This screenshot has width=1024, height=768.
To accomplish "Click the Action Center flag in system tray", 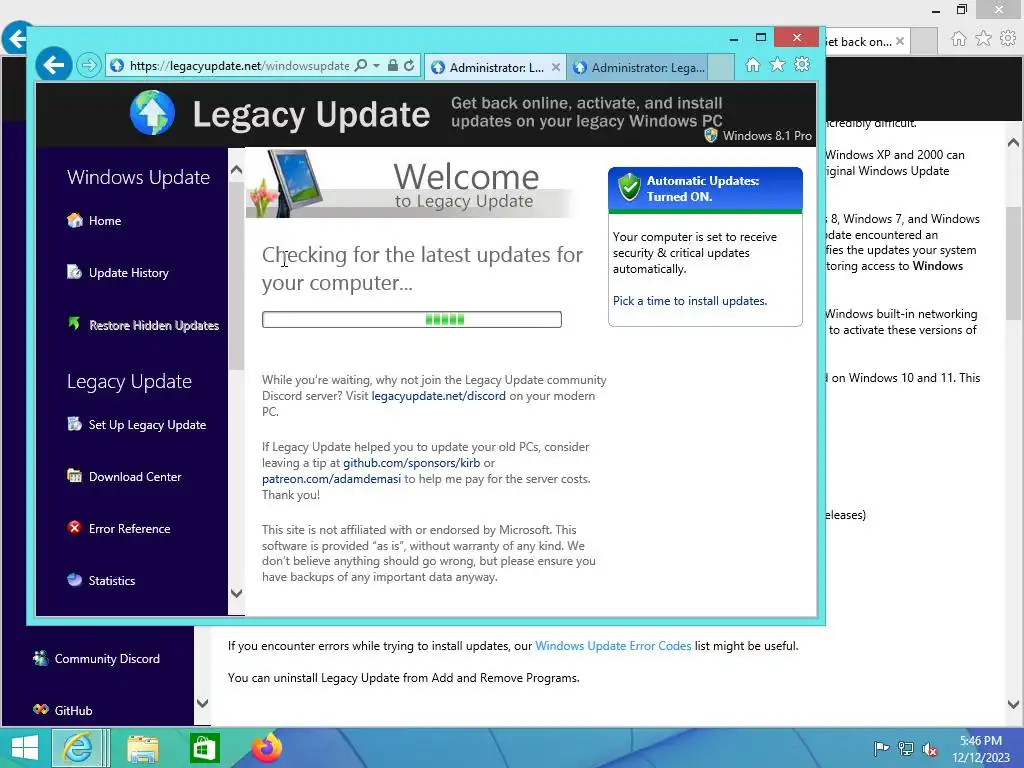I will click(x=881, y=749).
